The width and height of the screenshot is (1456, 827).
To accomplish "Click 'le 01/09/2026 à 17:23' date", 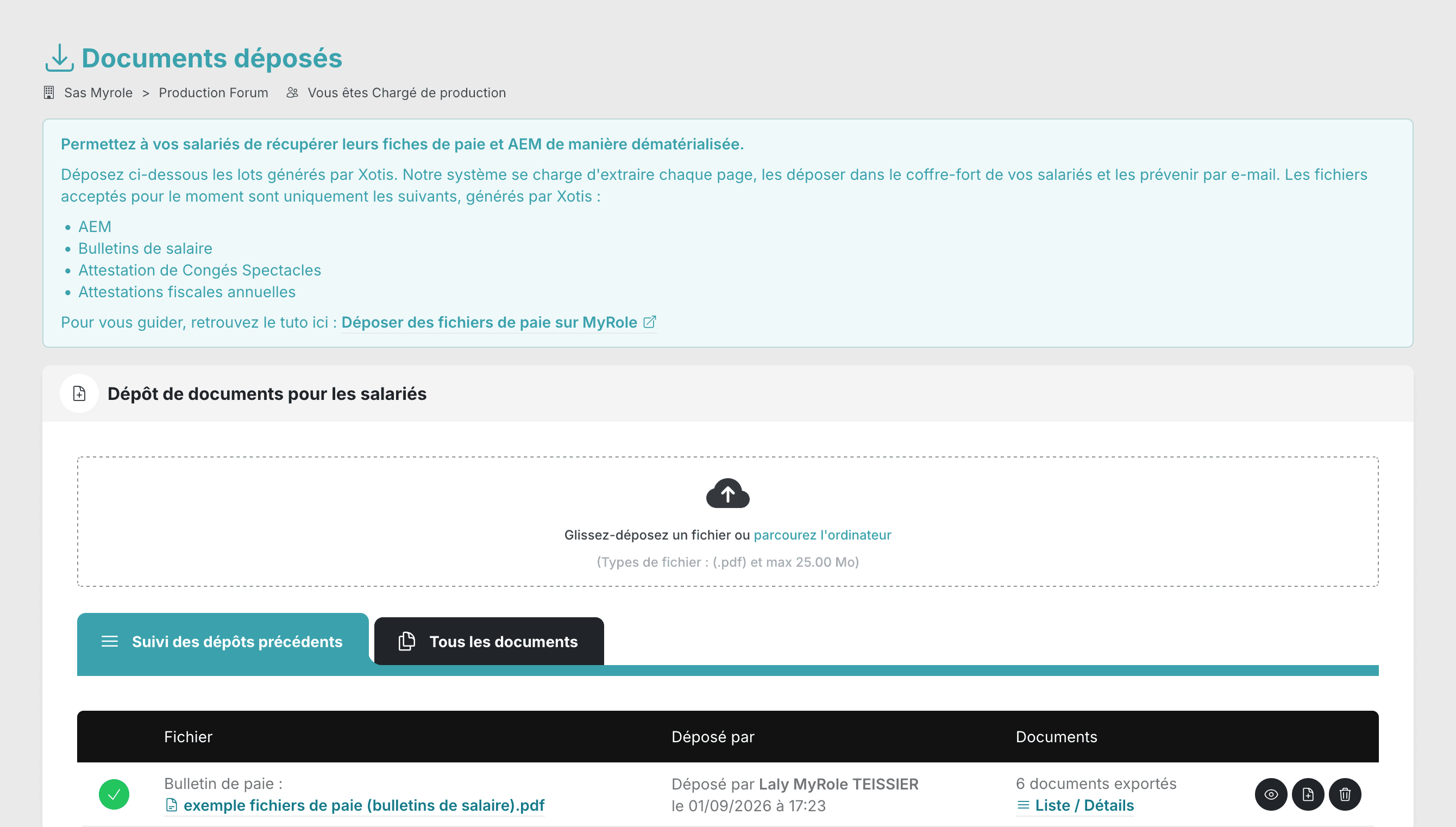I will click(x=749, y=805).
